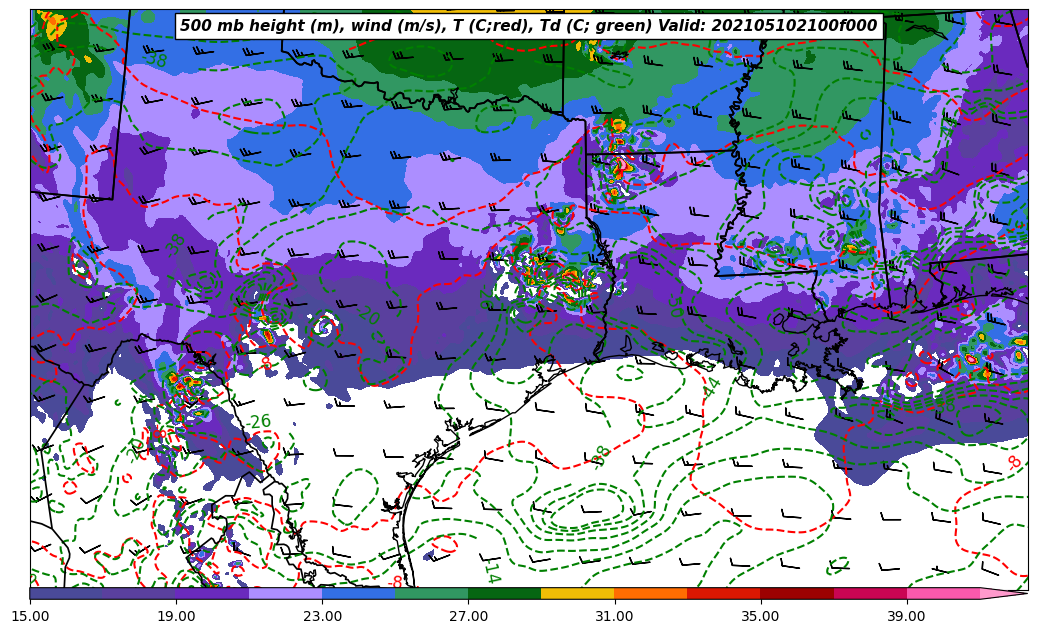Choose the orange colorbar segment

point(650,593)
